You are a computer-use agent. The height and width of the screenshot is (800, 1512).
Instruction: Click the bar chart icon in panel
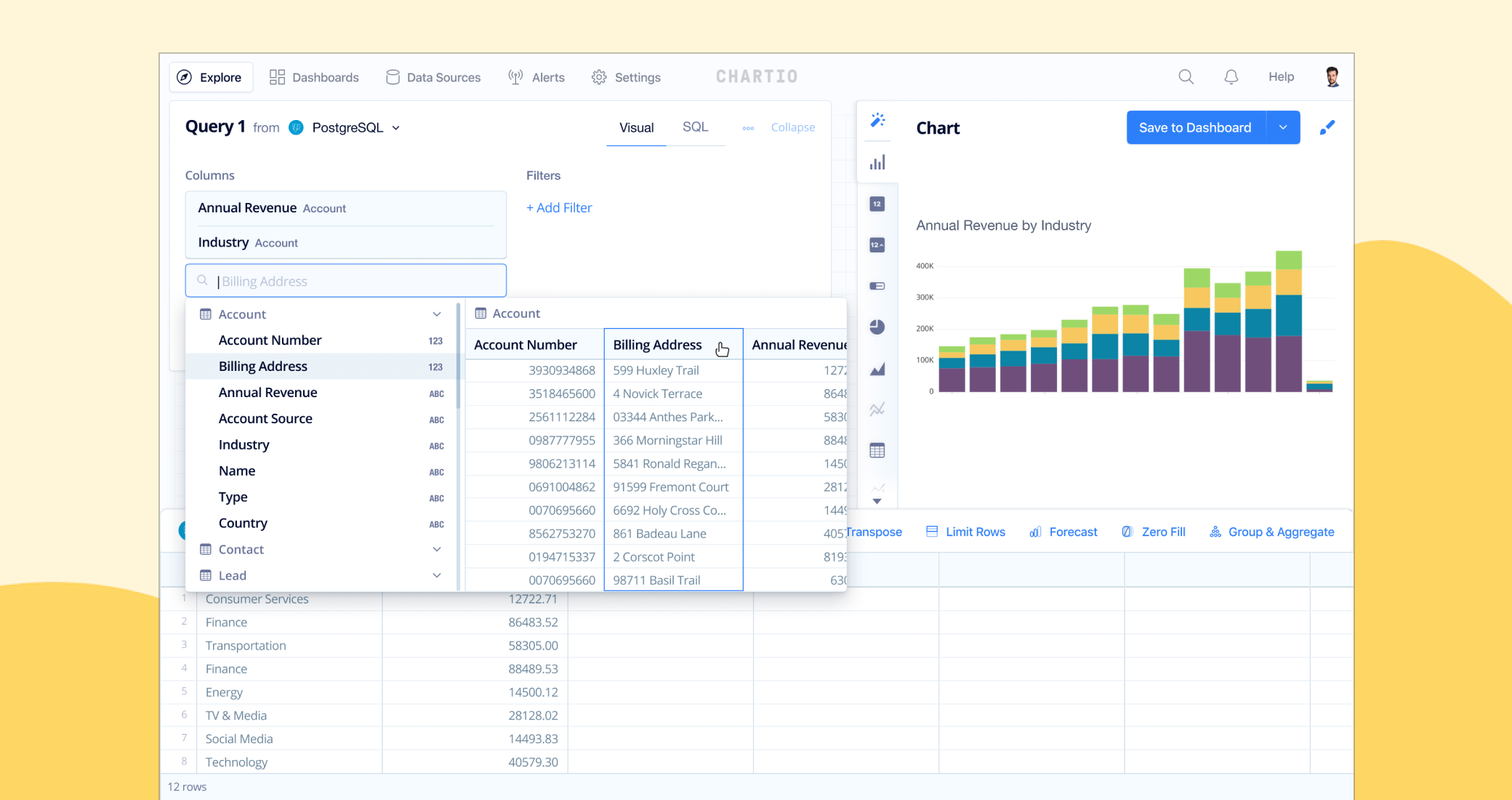click(x=877, y=164)
